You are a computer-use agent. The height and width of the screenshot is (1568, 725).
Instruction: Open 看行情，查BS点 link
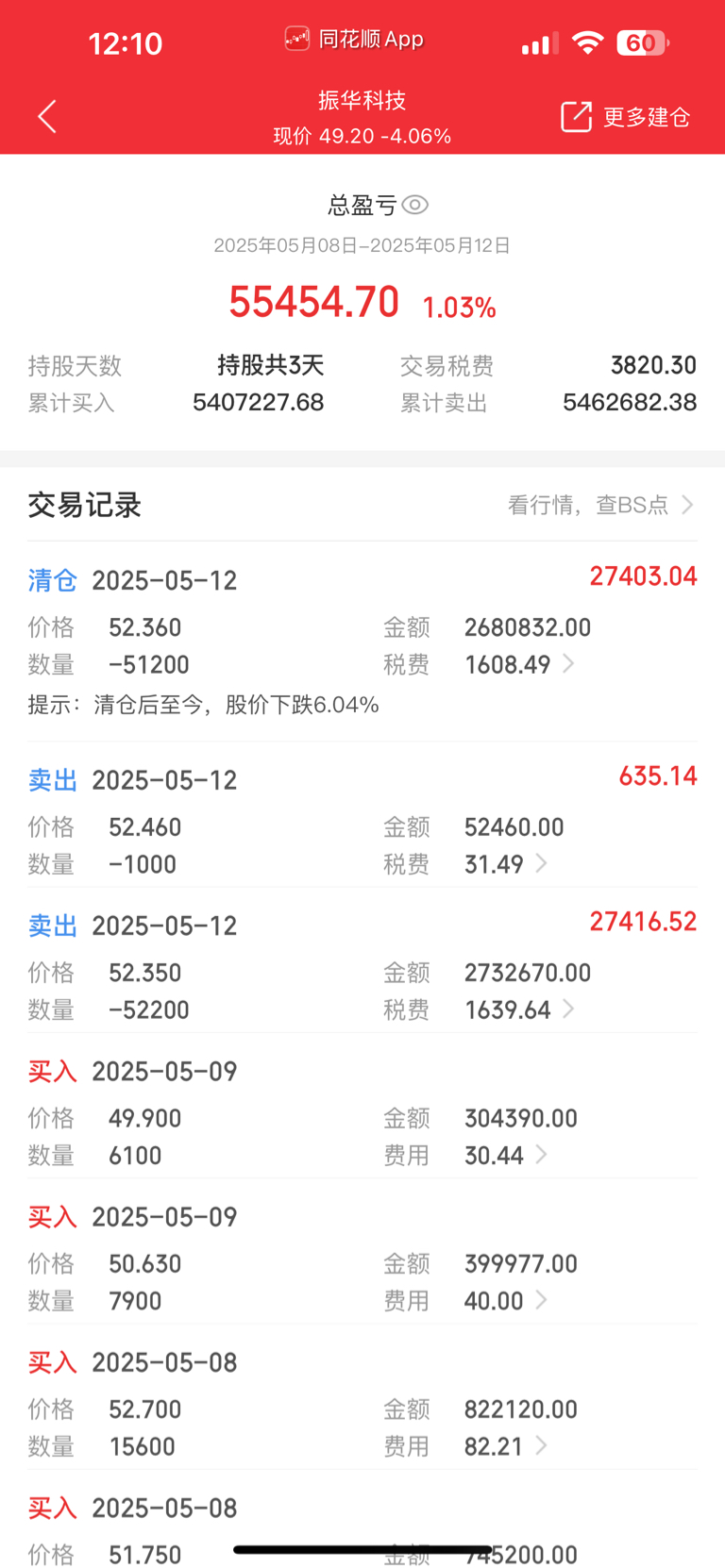(601, 506)
